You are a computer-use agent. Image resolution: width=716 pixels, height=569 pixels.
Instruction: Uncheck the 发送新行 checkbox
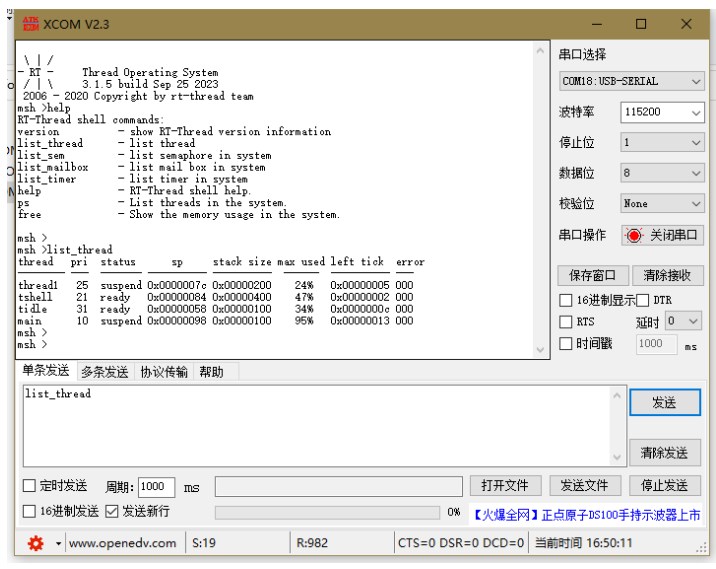click(111, 511)
